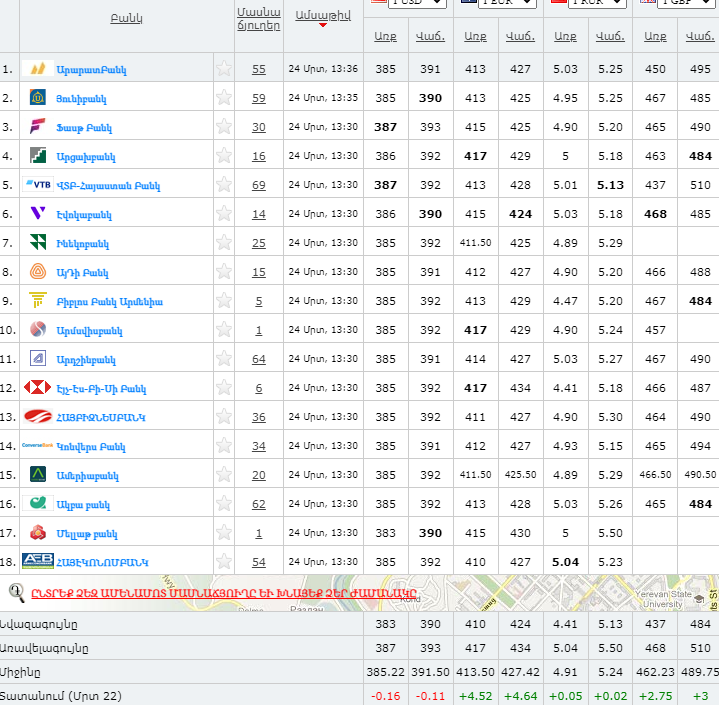Open Արդշինբանկ's 64 branches link
Viewport: 719px width, 705px height.
pos(259,359)
